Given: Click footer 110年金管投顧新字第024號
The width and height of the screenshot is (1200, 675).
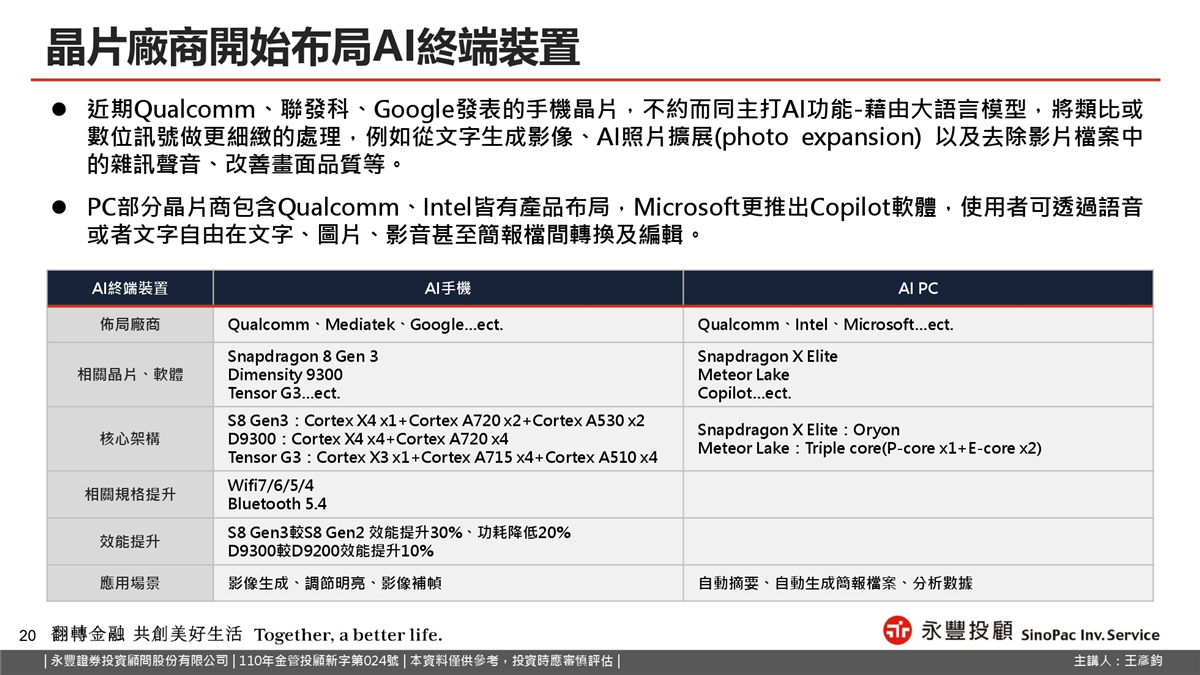Looking at the screenshot, I should point(317,661).
